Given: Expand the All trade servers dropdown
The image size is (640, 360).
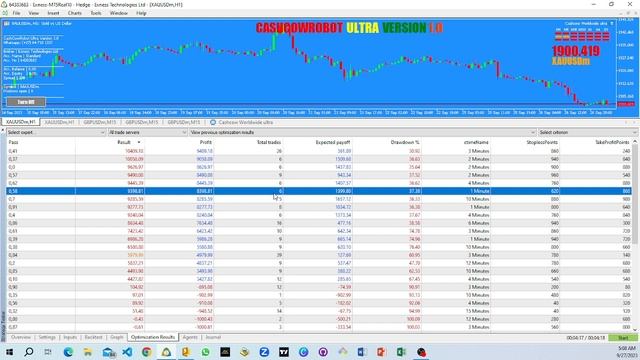Looking at the screenshot, I should [x=148, y=132].
